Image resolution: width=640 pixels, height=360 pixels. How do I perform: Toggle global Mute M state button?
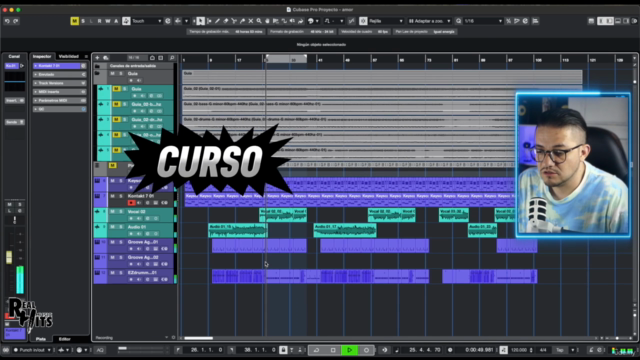click(x=74, y=21)
